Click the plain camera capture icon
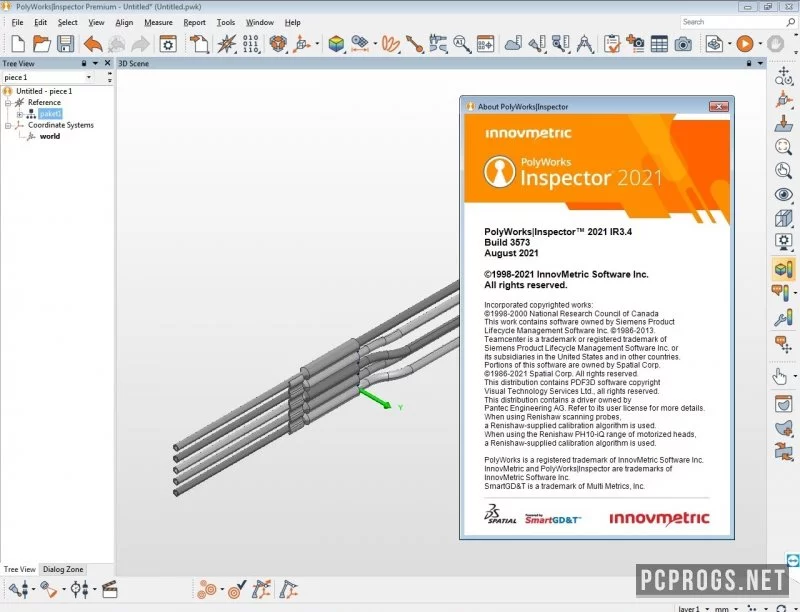The width and height of the screenshot is (800, 612). click(x=683, y=44)
